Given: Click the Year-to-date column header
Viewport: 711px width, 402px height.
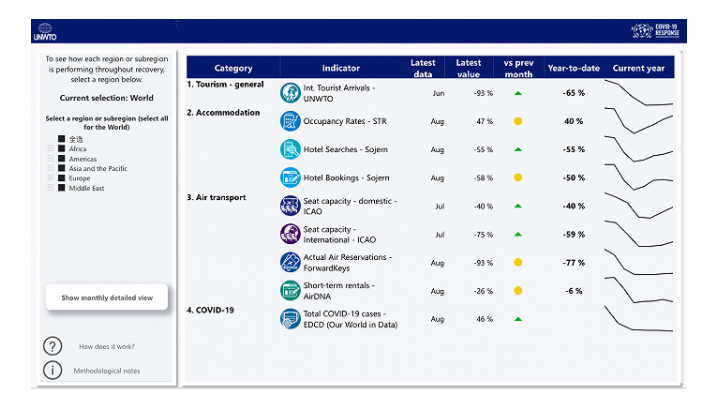Looking at the screenshot, I should click(x=573, y=68).
